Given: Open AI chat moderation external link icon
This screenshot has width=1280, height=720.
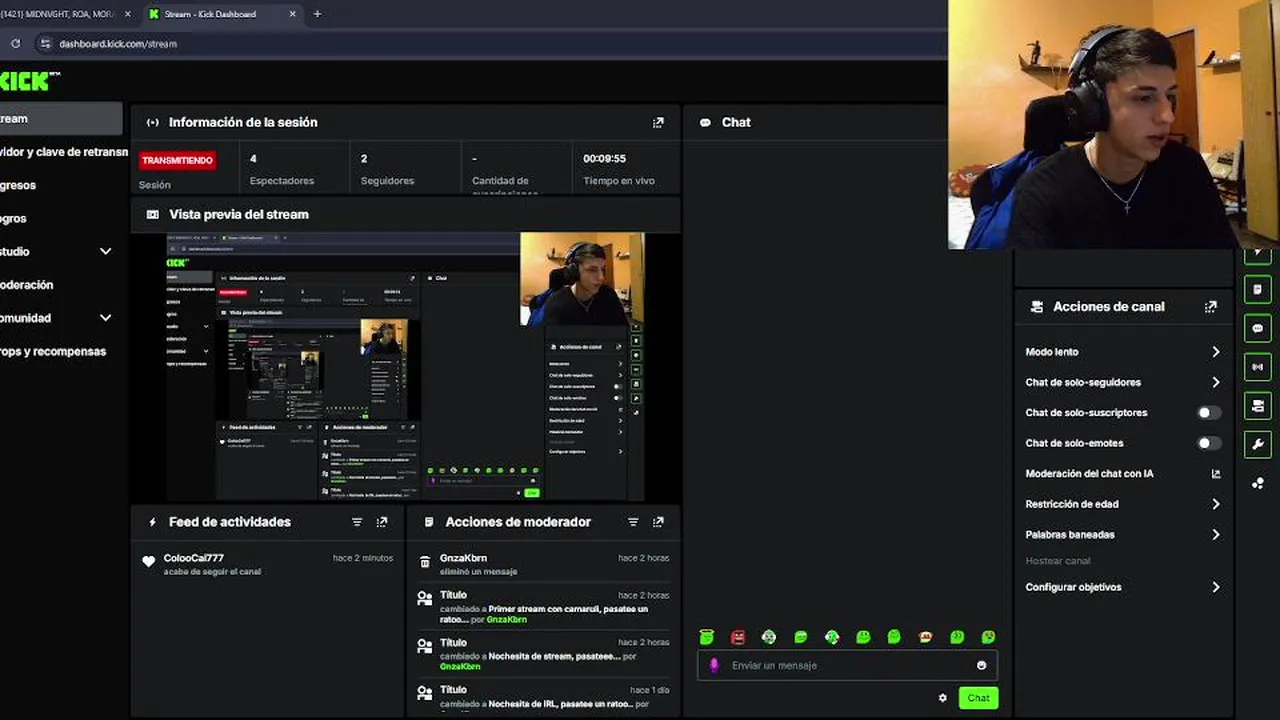Looking at the screenshot, I should pos(1216,474).
